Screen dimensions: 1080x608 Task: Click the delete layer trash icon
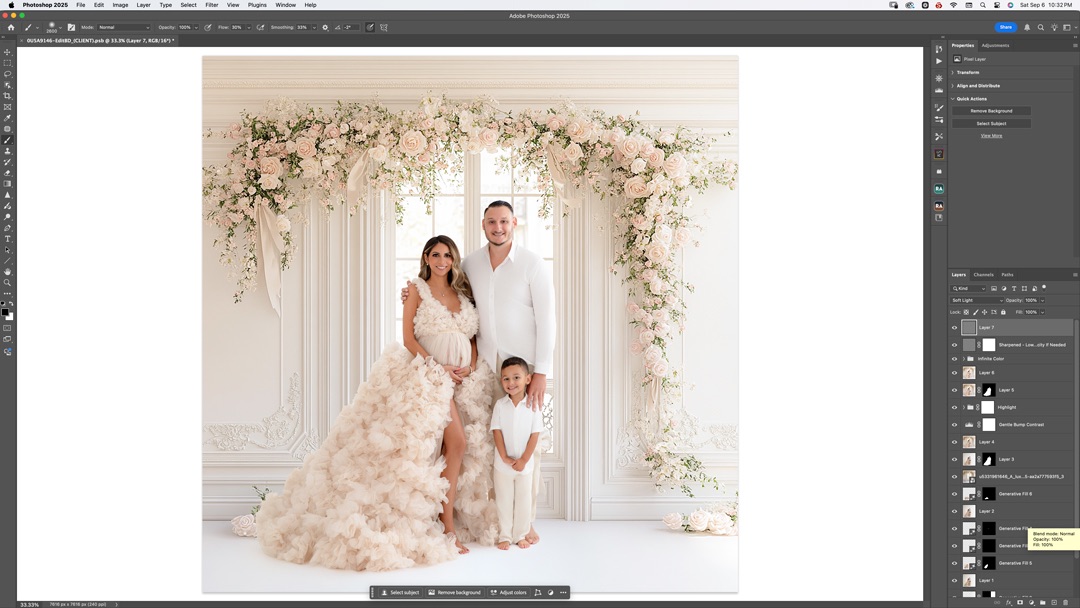1066,602
